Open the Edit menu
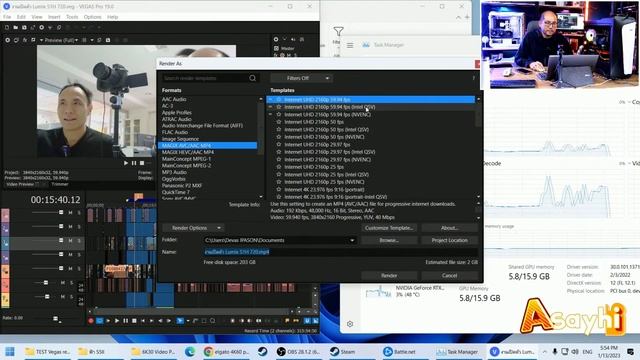The image size is (640, 360). pos(21,17)
